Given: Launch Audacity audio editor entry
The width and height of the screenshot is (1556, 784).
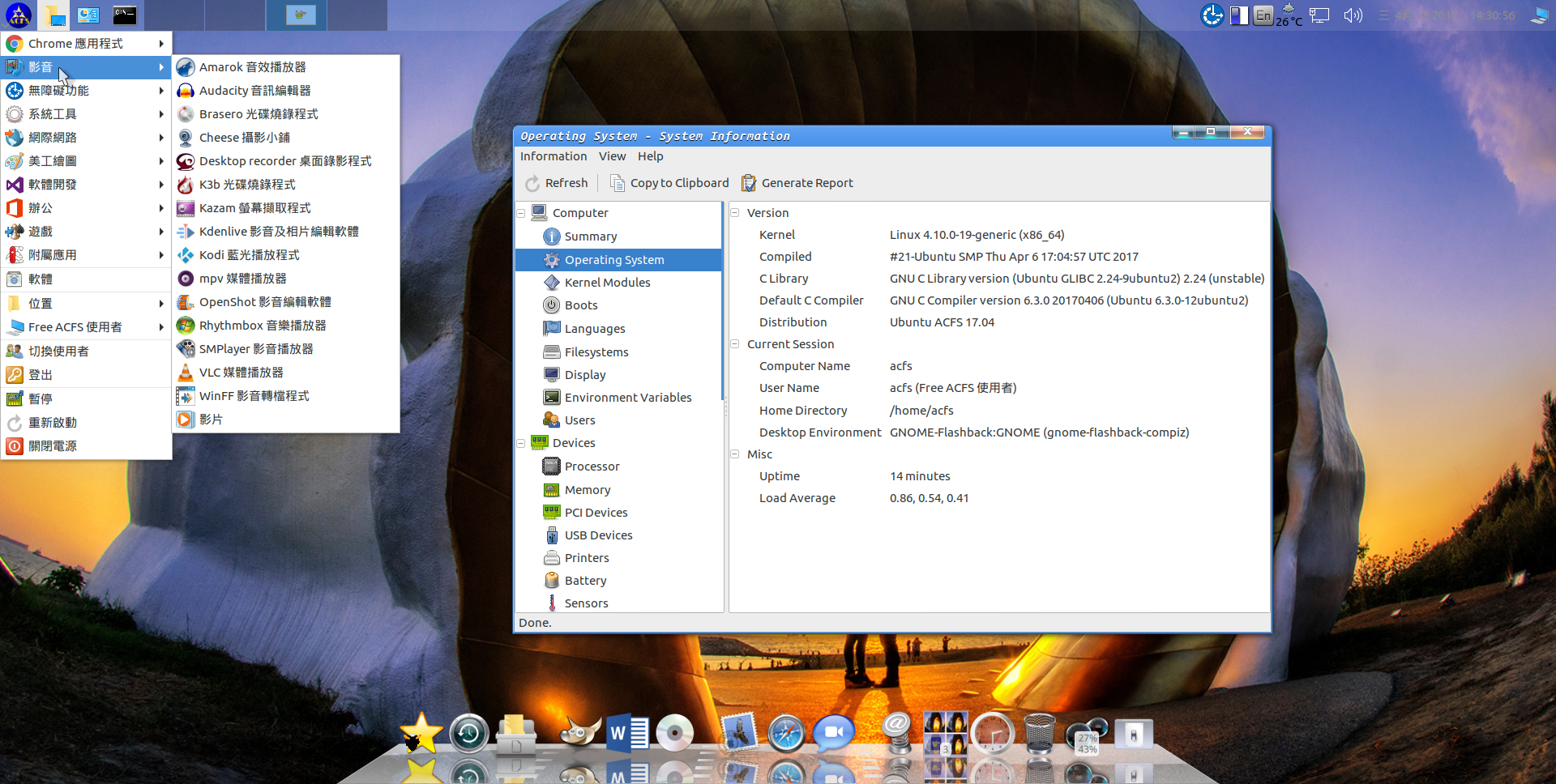Looking at the screenshot, I should (254, 91).
